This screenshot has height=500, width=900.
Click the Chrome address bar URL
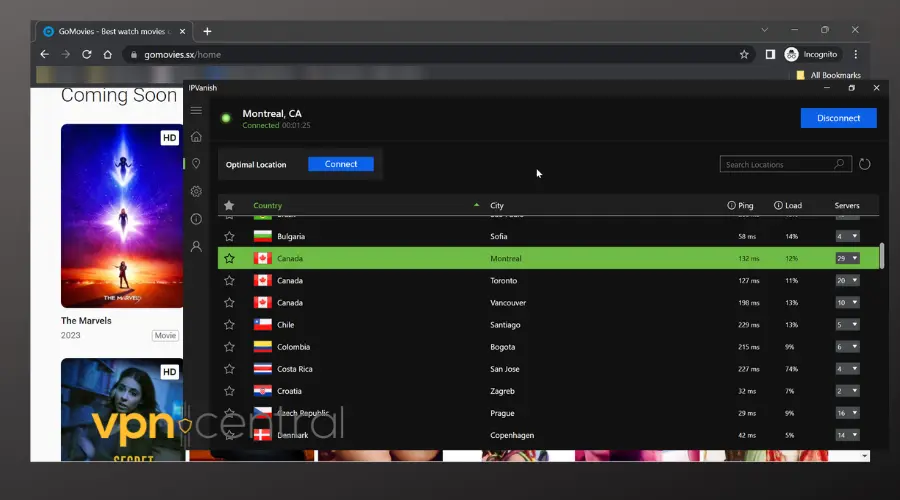click(x=183, y=55)
